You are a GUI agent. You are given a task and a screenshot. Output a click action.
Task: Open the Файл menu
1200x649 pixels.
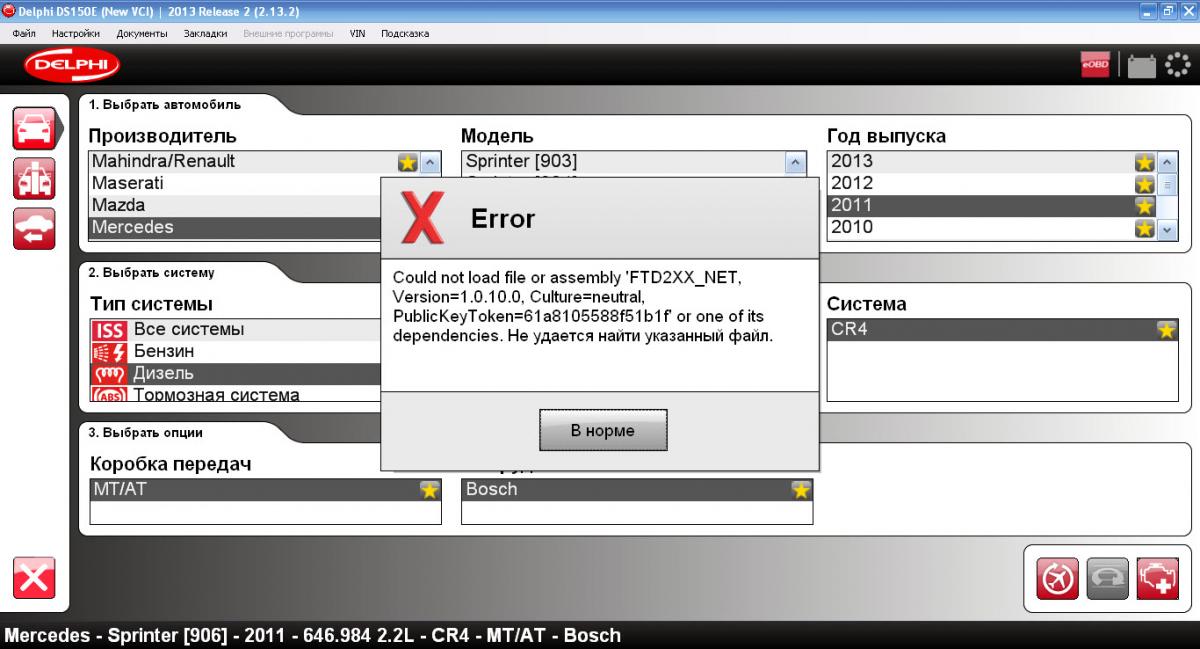[24, 33]
